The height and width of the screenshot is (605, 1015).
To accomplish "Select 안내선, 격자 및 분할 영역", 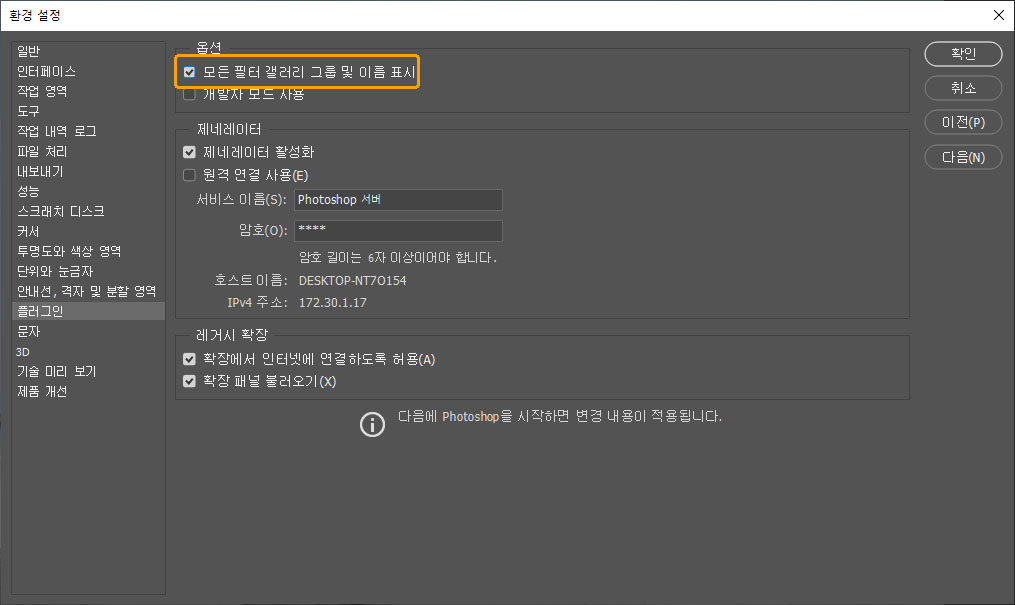I will 87,291.
